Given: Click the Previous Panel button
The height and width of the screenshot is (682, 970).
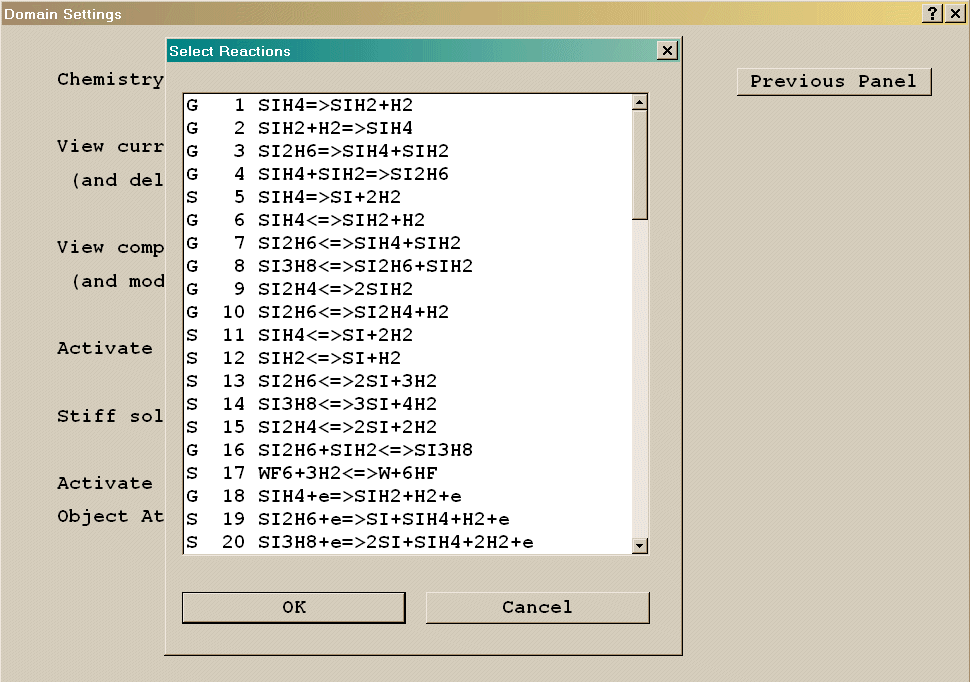Looking at the screenshot, I should coord(833,82).
